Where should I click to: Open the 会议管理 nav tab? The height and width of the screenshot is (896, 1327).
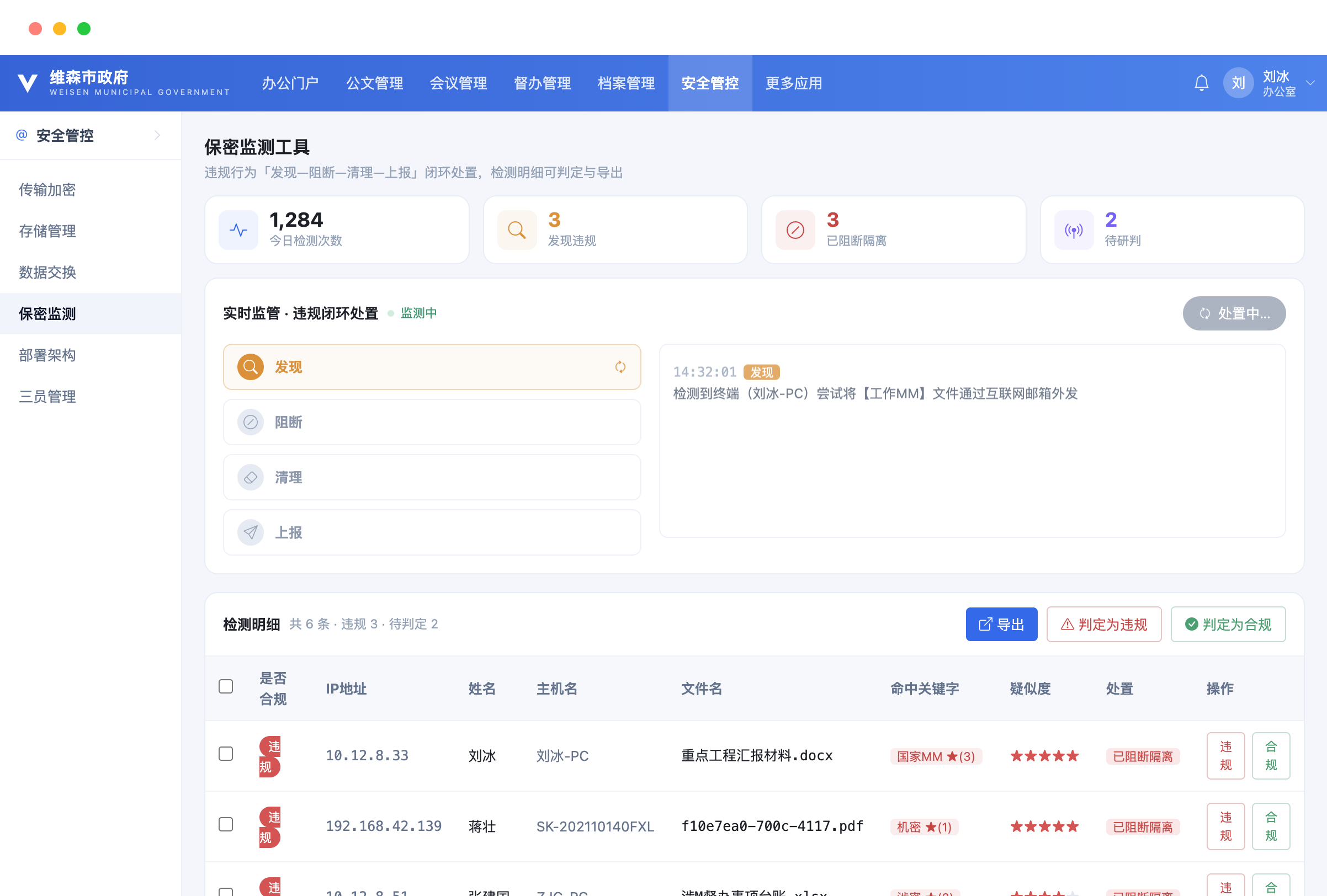[459, 83]
